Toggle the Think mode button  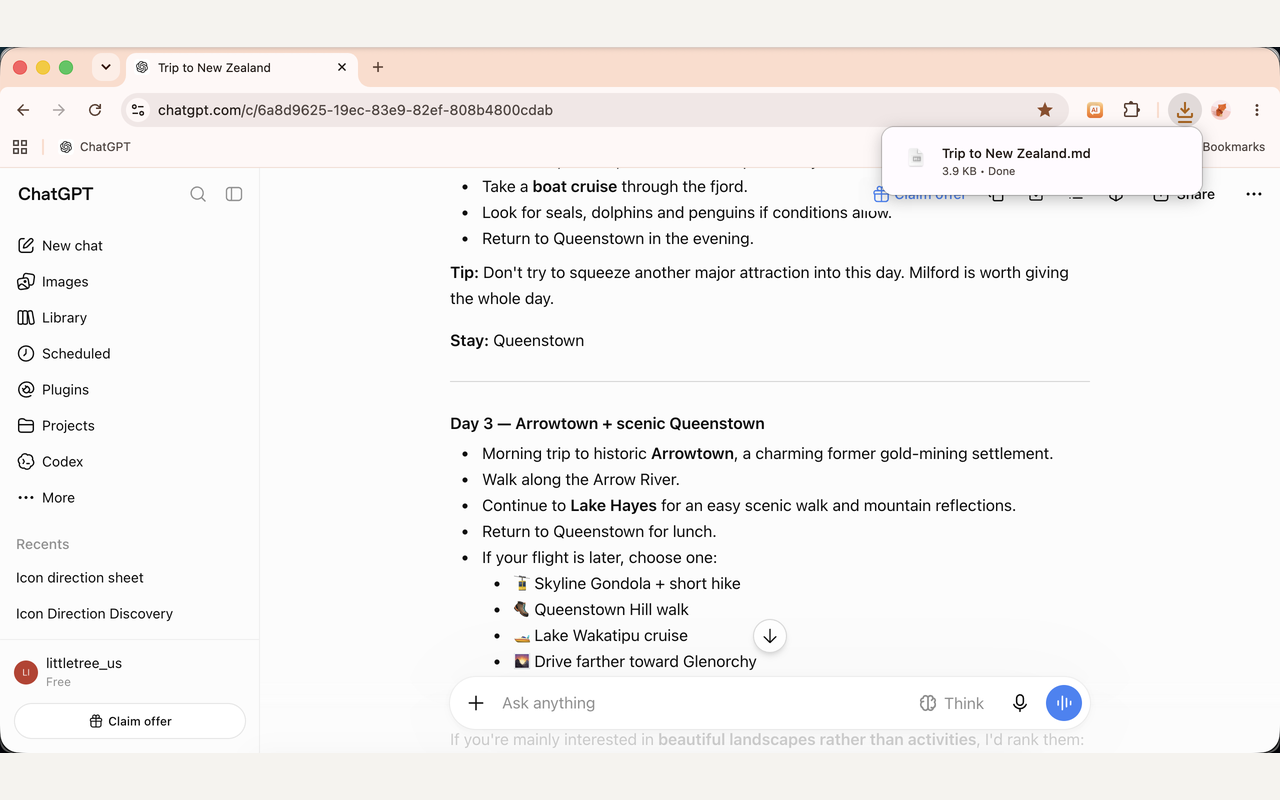click(951, 703)
